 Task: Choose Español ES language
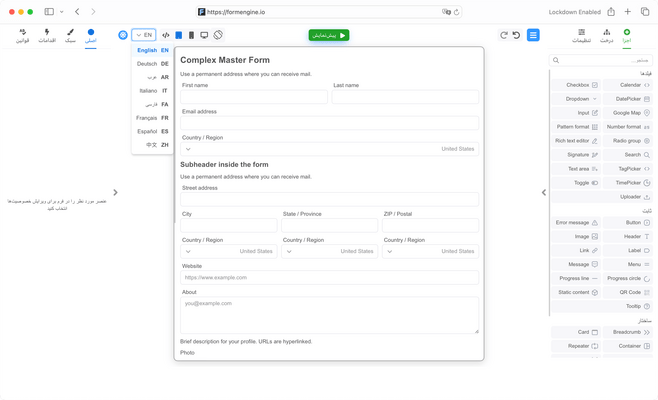(152, 131)
